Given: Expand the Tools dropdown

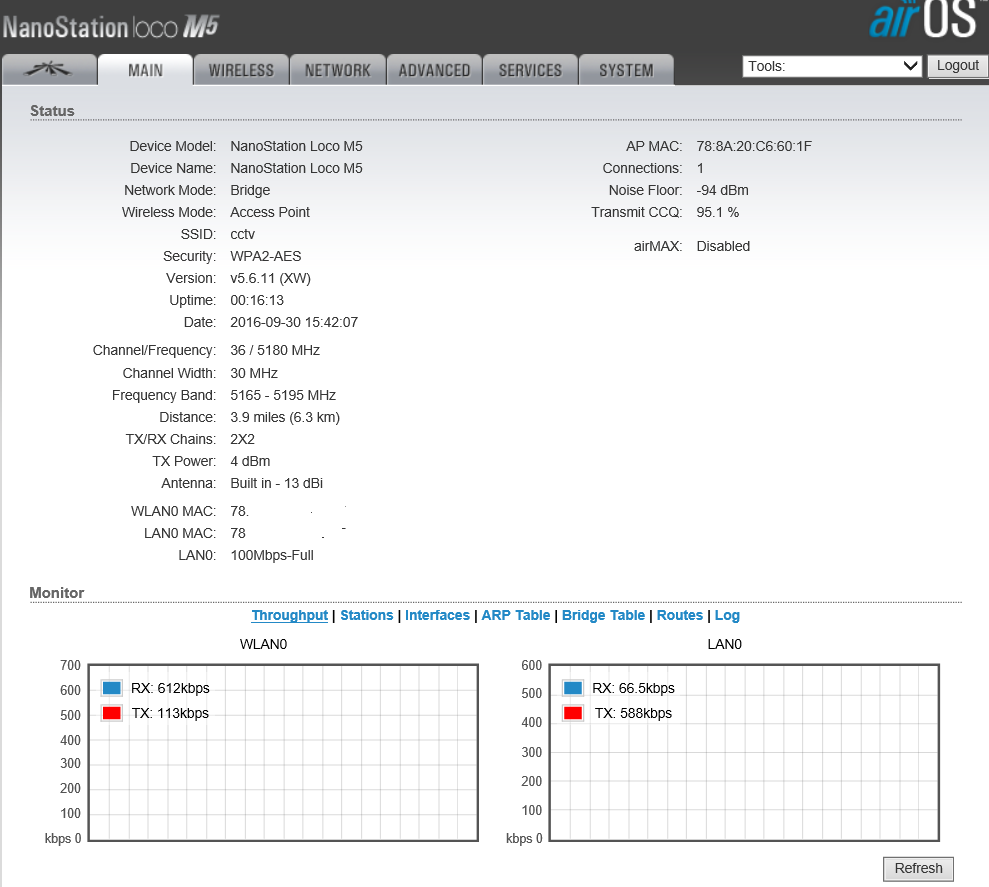Looking at the screenshot, I should tap(832, 66).
